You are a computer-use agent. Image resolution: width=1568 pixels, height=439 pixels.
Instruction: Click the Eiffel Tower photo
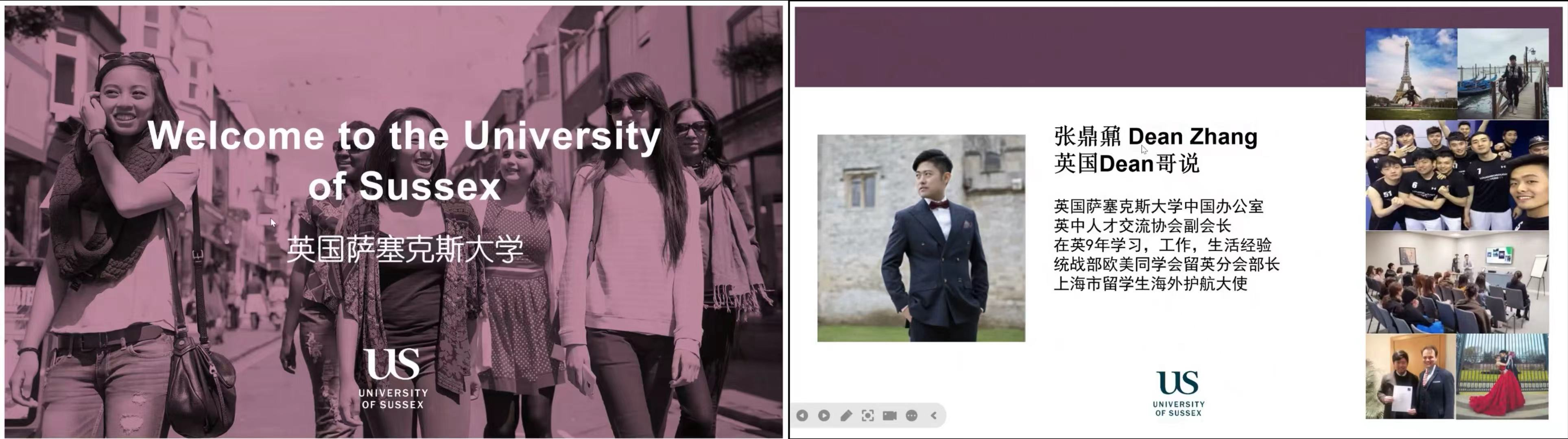(x=1411, y=74)
